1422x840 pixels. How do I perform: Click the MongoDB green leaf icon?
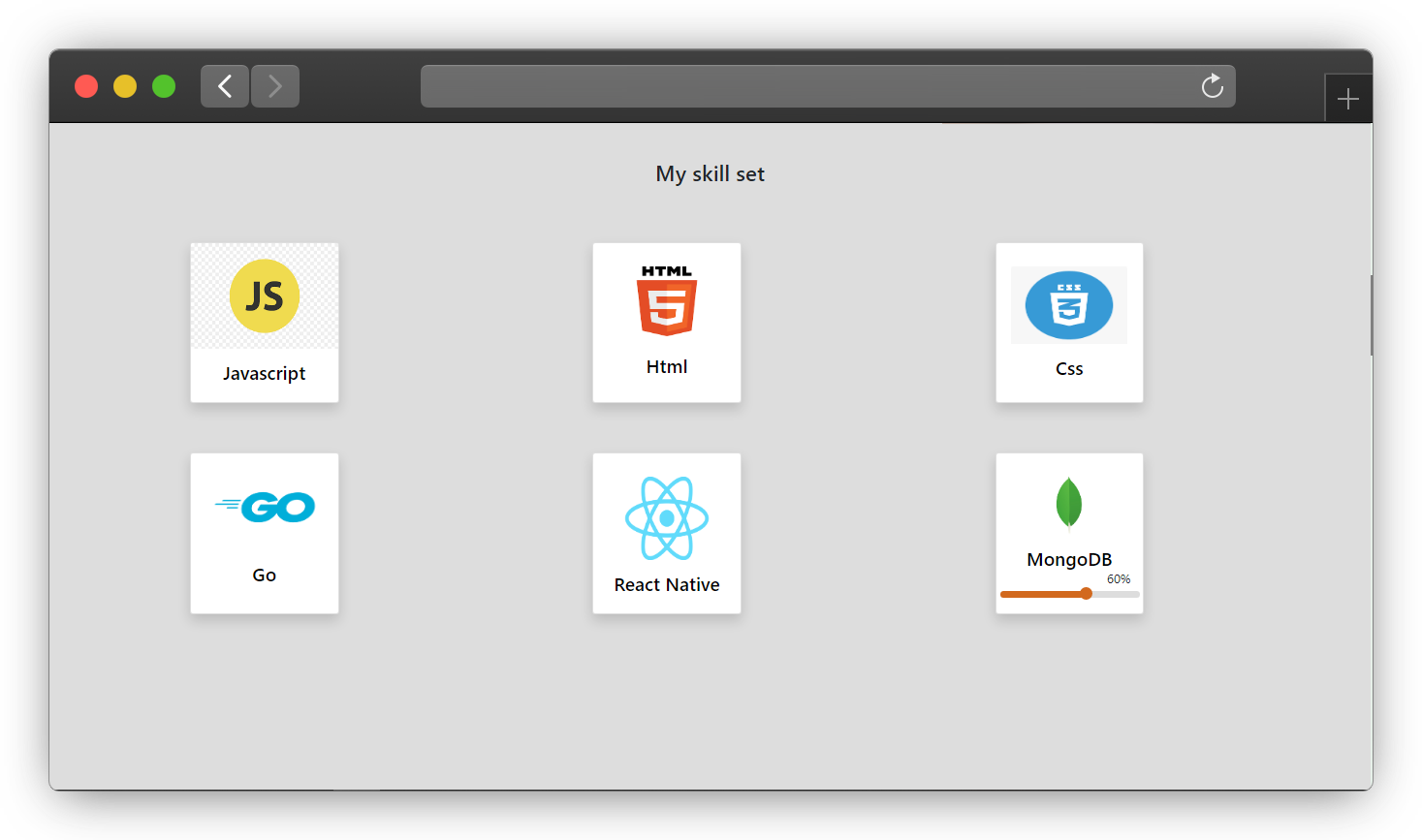coord(1068,503)
